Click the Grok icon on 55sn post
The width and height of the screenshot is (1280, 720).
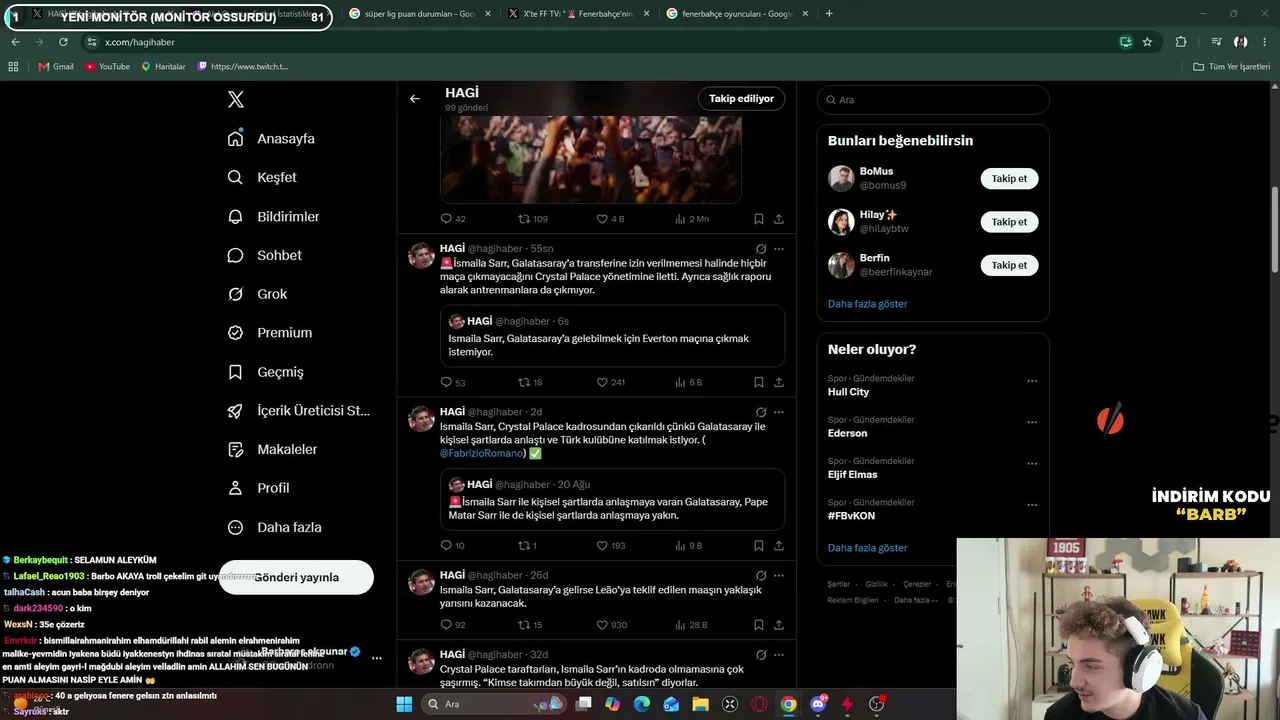point(761,249)
